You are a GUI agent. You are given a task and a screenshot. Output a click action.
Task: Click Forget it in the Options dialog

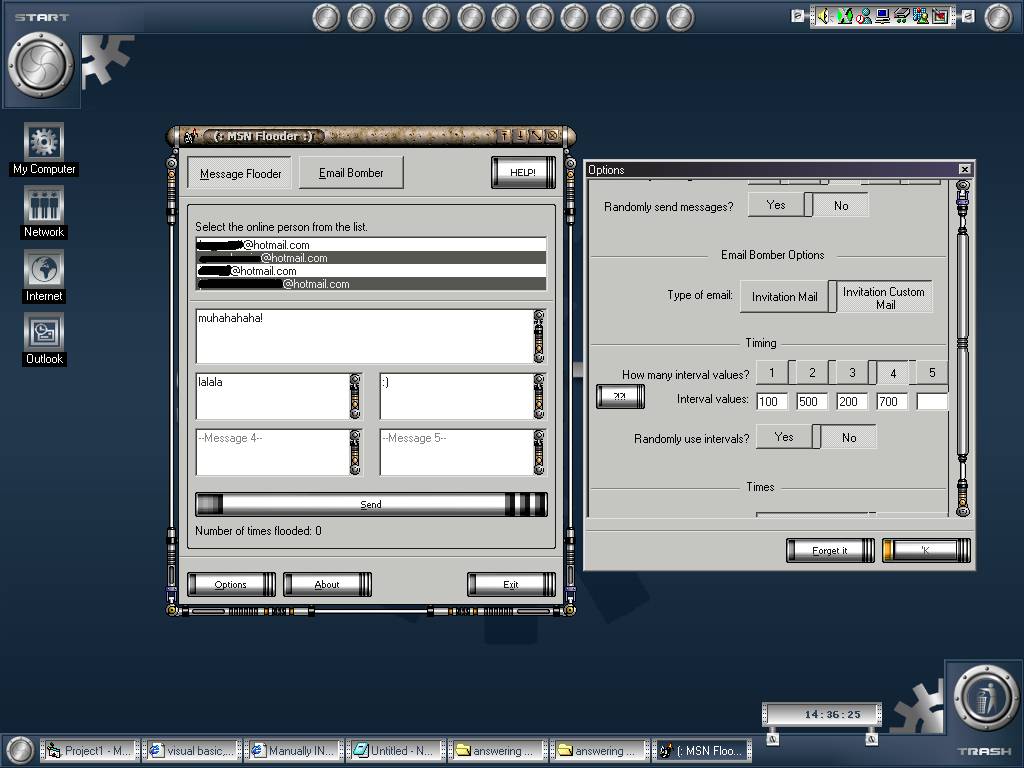pyautogui.click(x=830, y=551)
